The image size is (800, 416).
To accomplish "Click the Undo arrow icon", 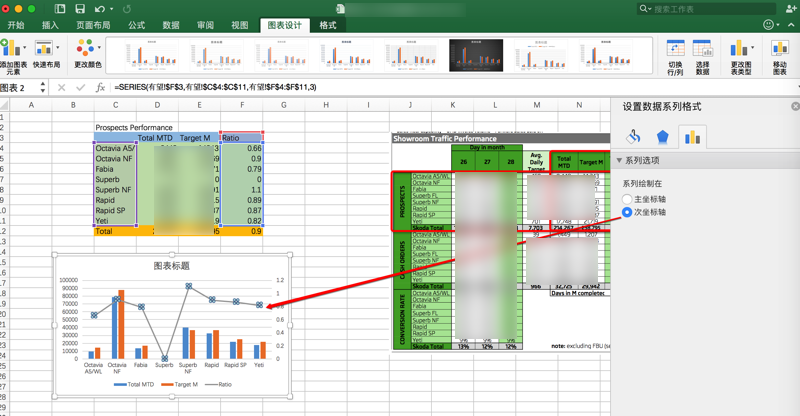I will point(99,9).
